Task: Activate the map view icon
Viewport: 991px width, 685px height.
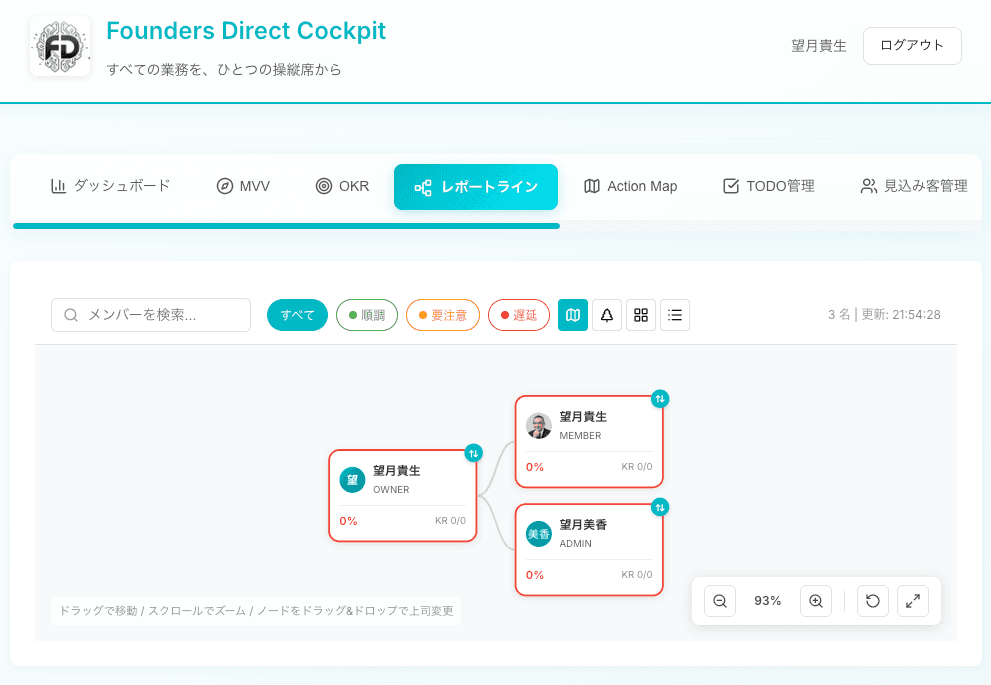Action: click(573, 315)
